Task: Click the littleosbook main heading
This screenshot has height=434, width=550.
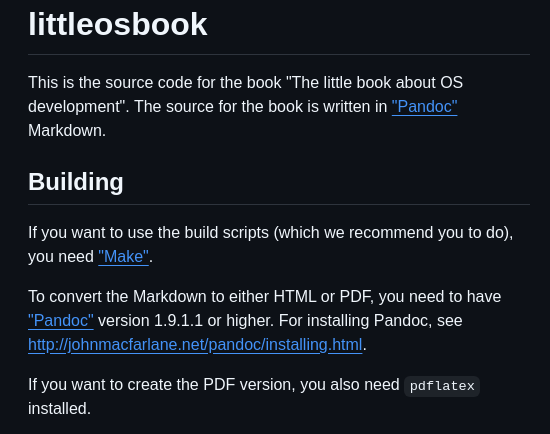Action: 118,24
